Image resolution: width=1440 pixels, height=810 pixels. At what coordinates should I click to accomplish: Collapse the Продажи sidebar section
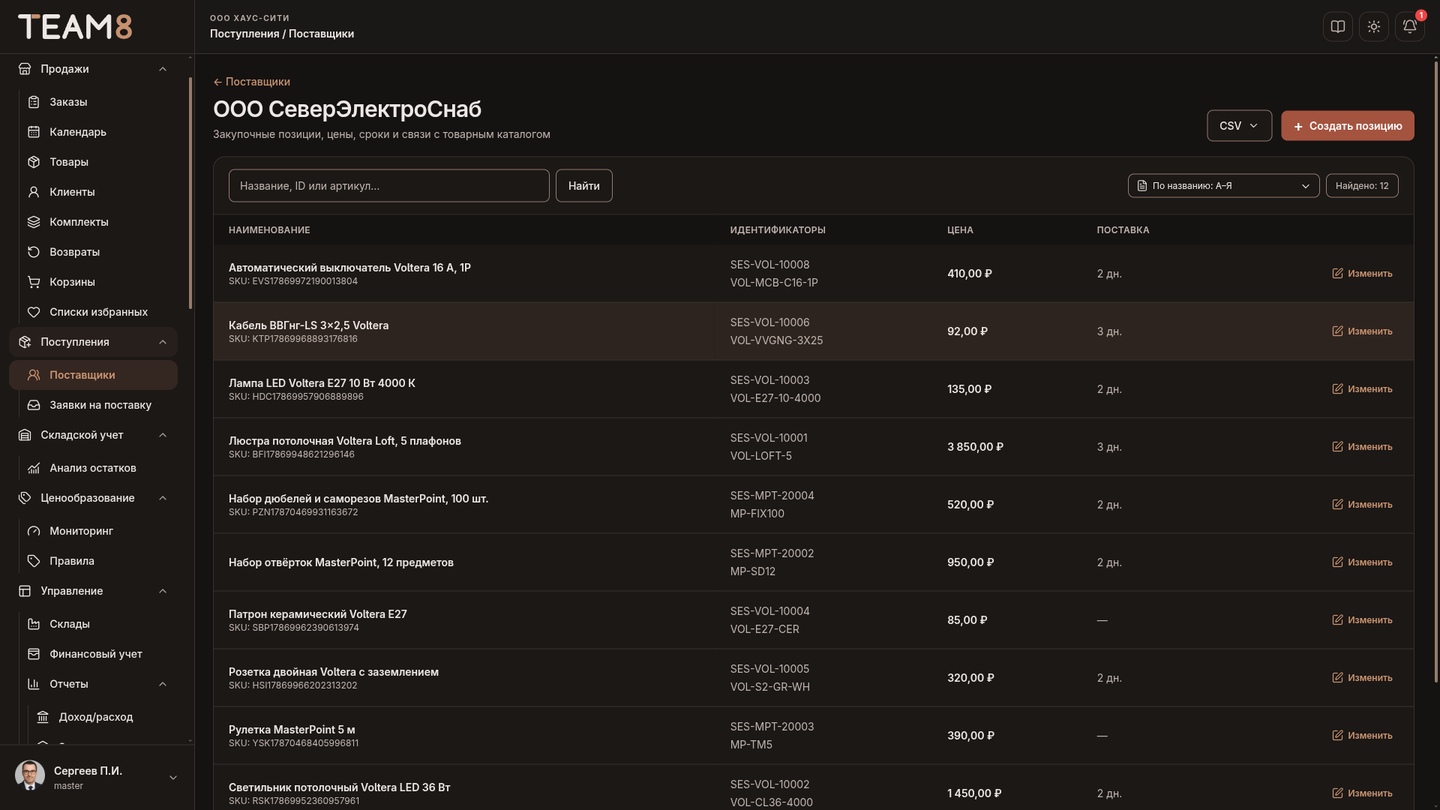point(163,69)
